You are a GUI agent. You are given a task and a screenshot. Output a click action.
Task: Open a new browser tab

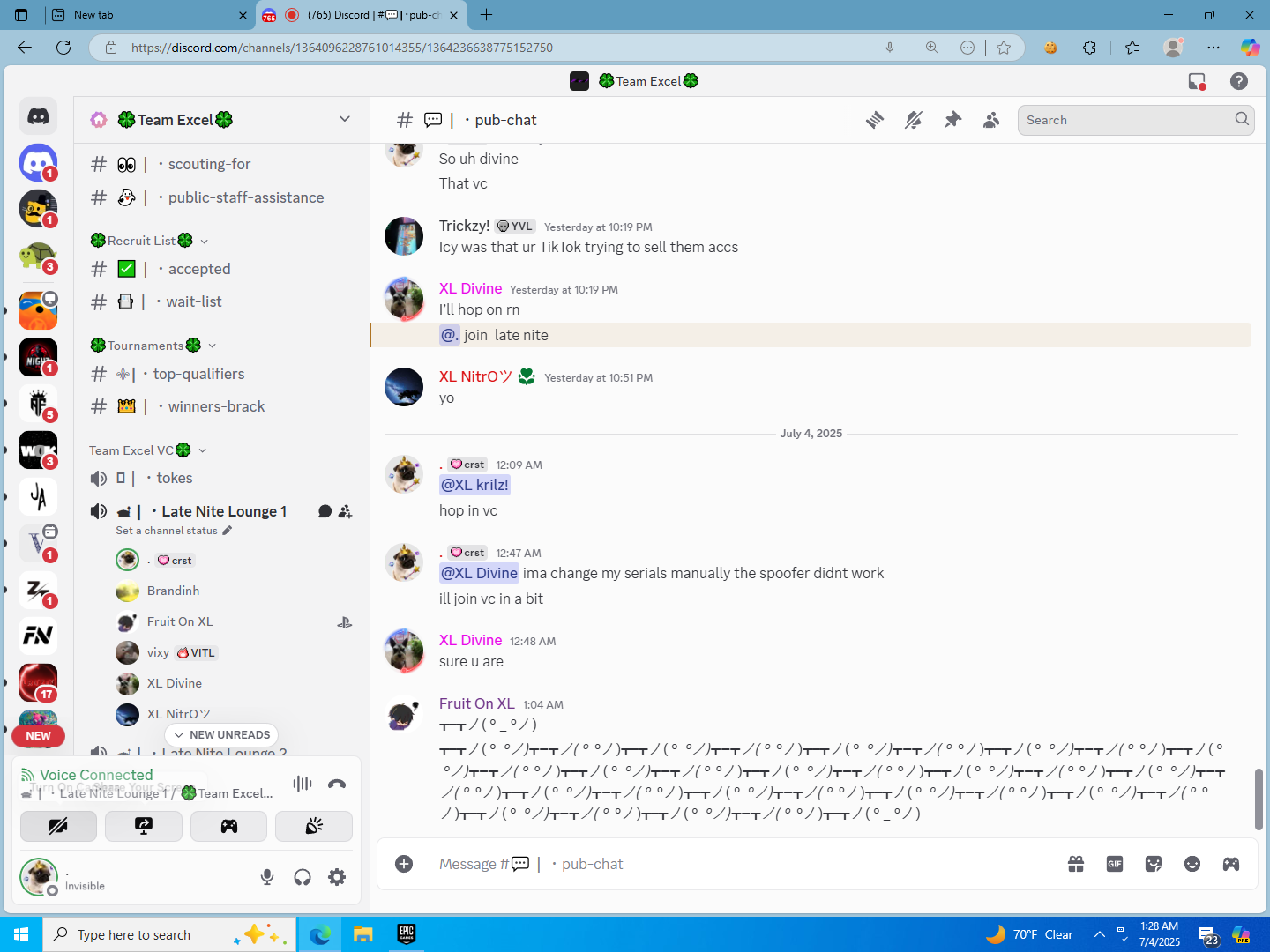tap(486, 15)
